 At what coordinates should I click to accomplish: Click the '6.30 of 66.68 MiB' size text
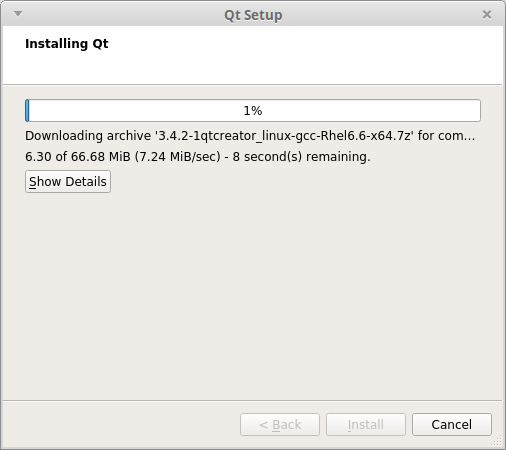tap(78, 156)
